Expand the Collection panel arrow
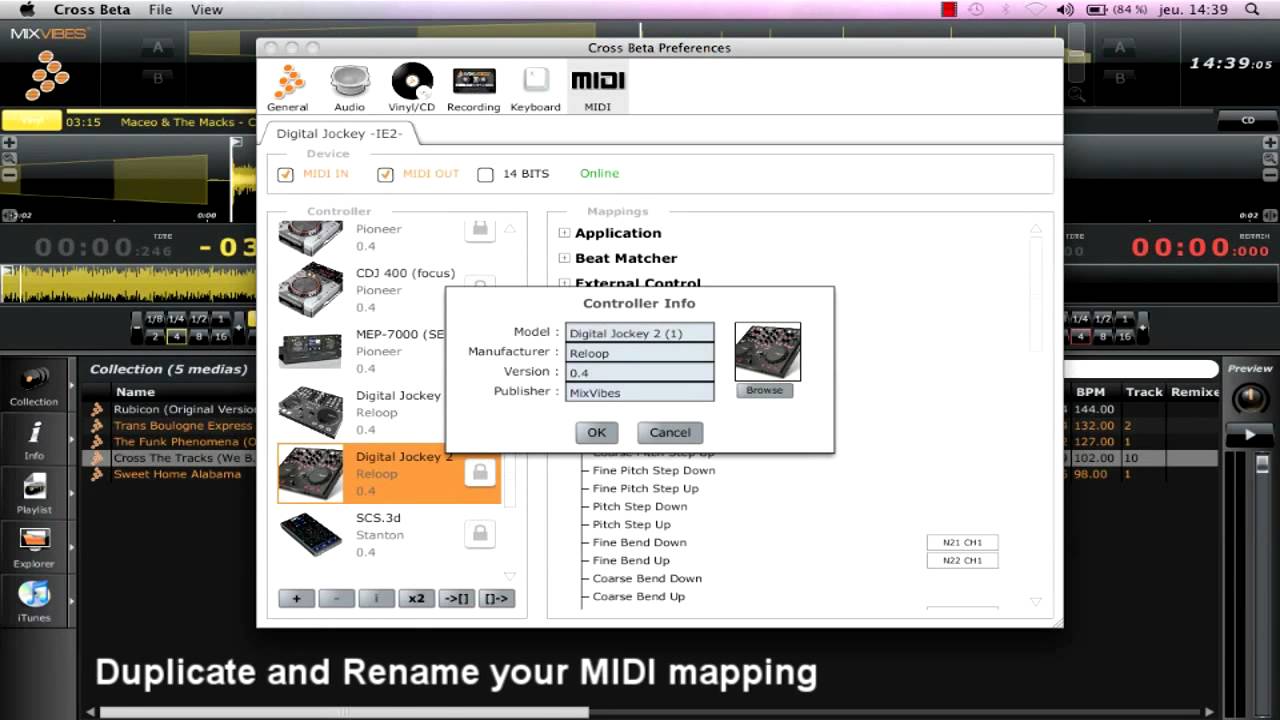Viewport: 1280px width, 720px height. (x=71, y=384)
